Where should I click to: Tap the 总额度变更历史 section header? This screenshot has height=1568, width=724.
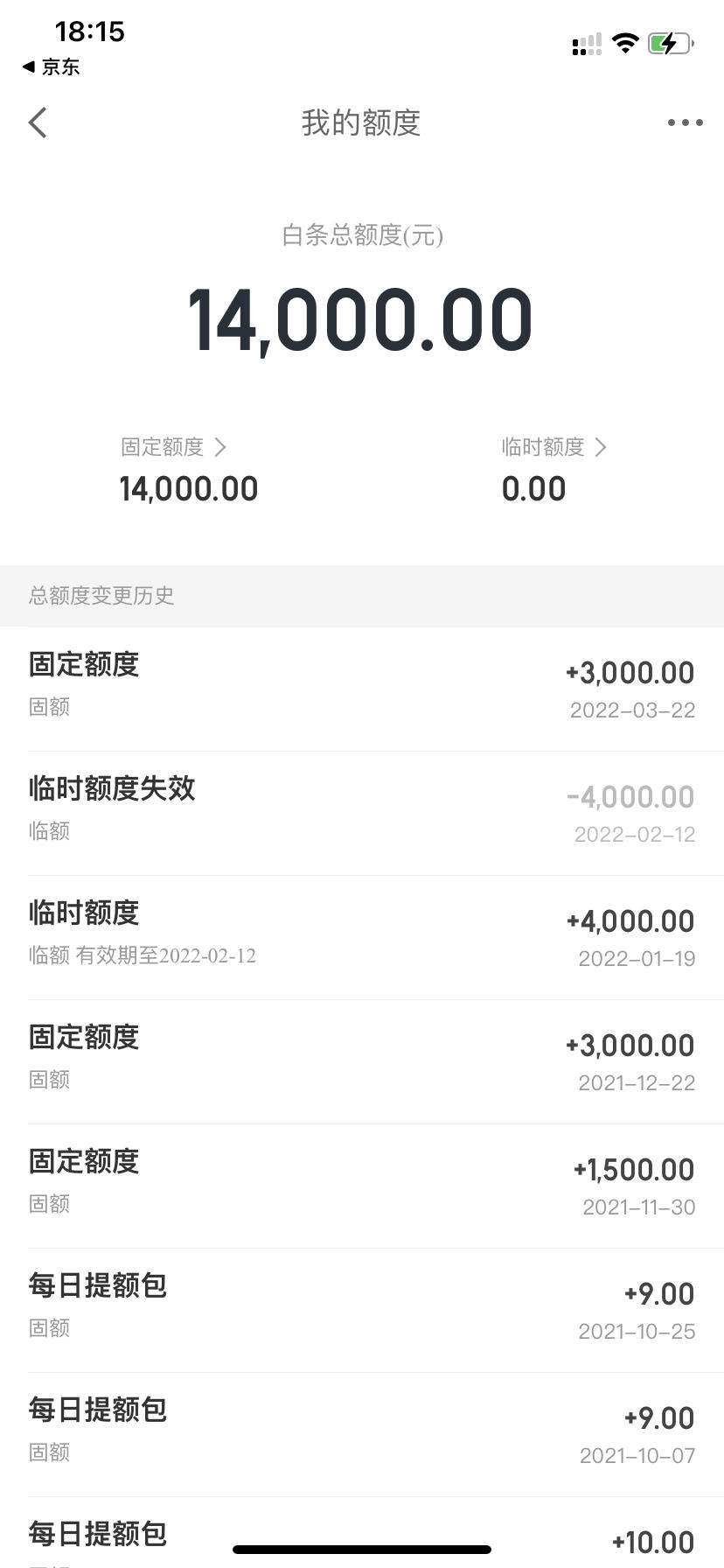(362, 596)
